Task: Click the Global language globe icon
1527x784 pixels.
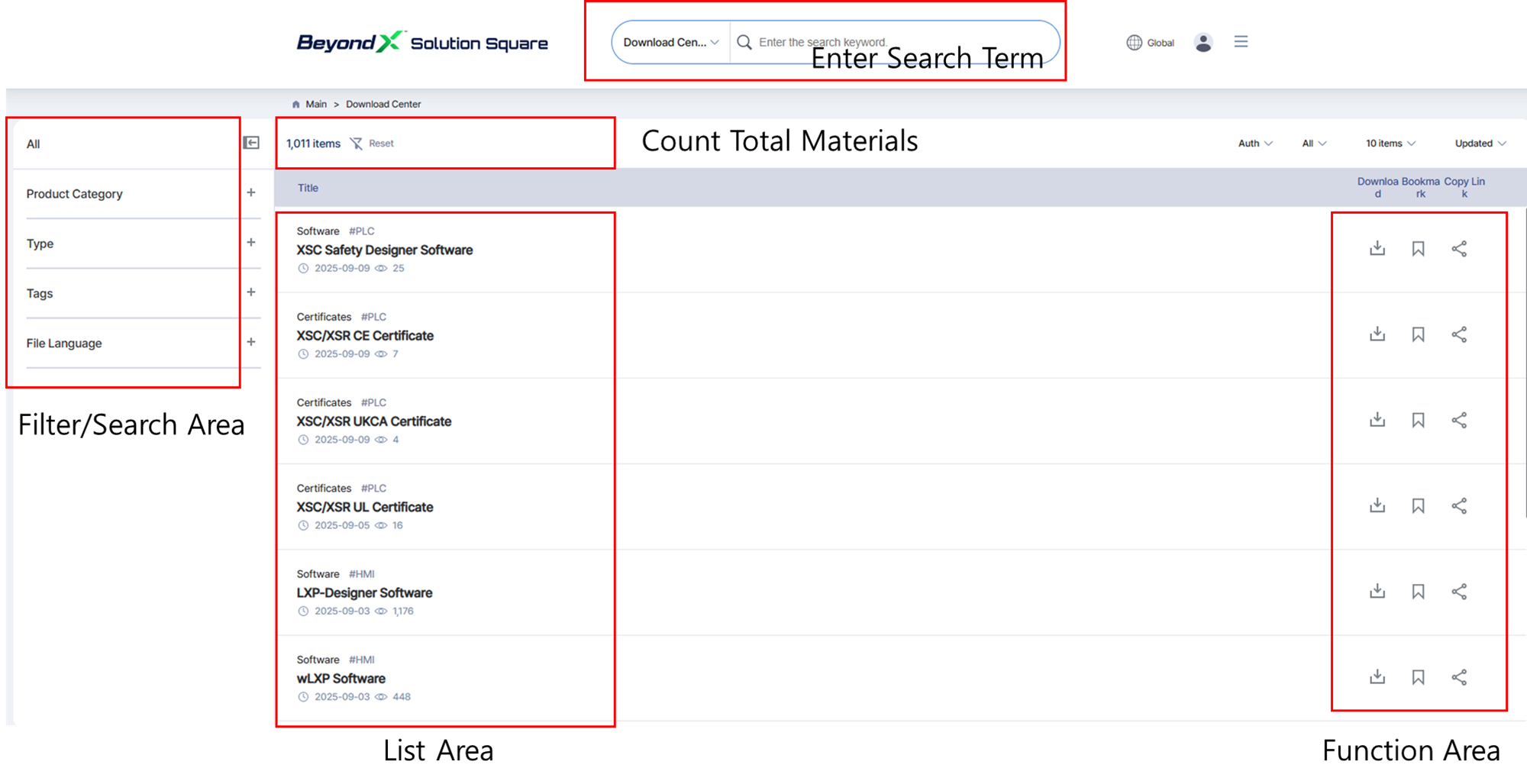Action: tap(1135, 43)
